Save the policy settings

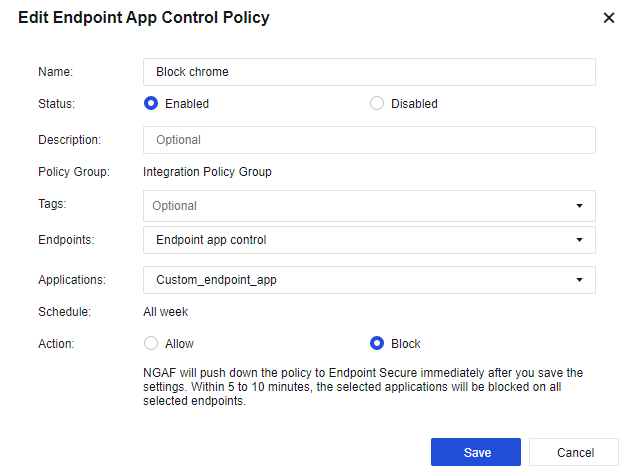476,452
